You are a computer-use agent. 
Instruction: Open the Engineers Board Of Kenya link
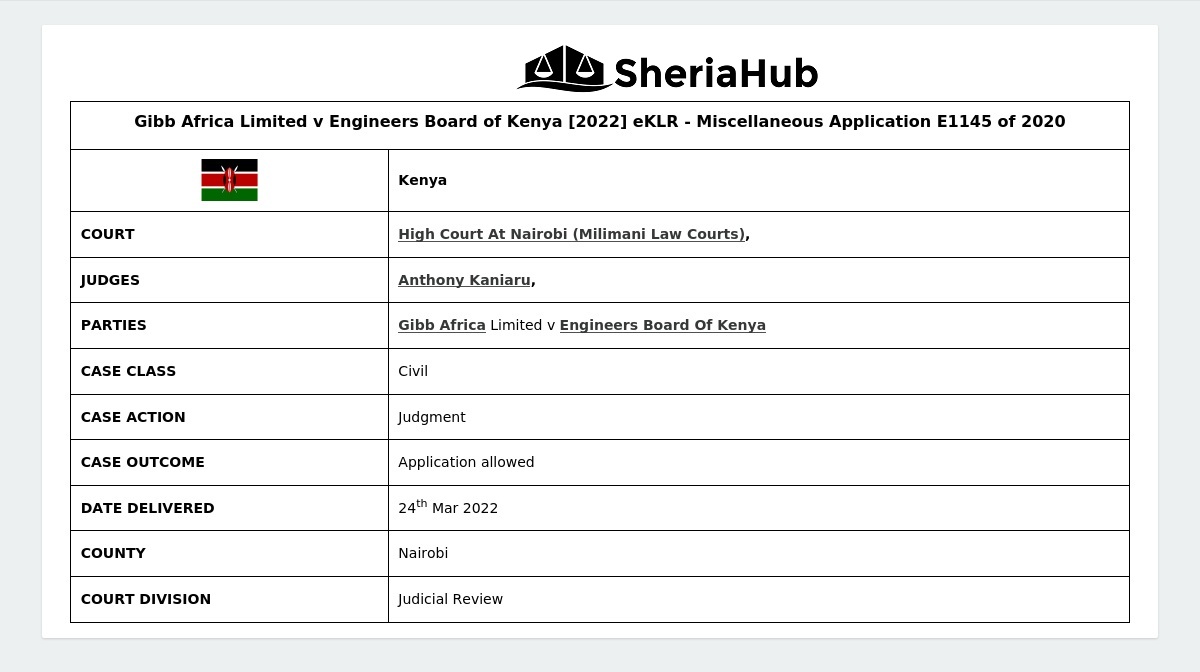point(663,325)
